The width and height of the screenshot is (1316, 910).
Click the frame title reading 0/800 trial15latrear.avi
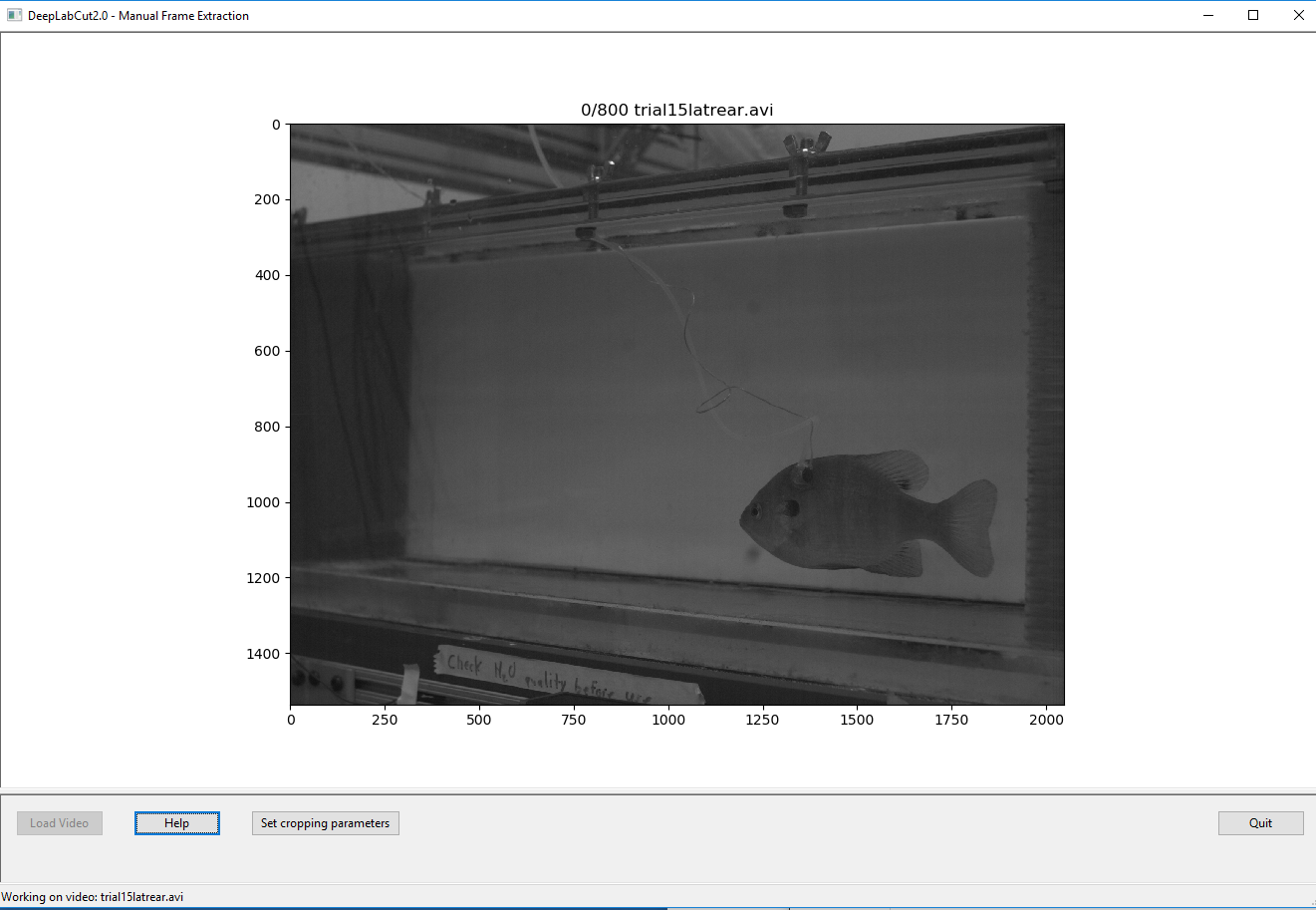676,110
